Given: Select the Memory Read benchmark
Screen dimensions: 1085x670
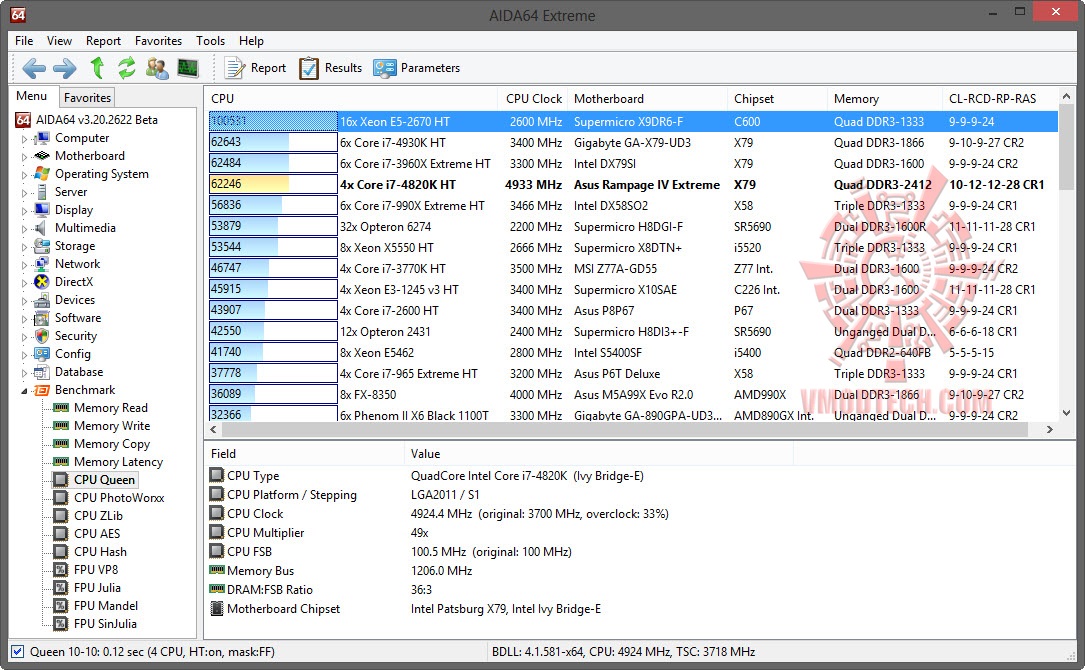Looking at the screenshot, I should tap(111, 408).
